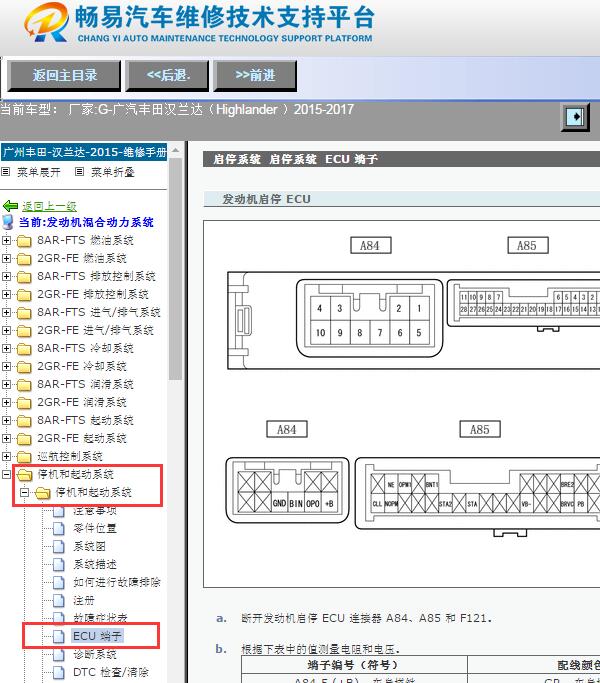Click the 当前:发动机混合动力系统 heading
This screenshot has width=600, height=683.
coord(86,222)
